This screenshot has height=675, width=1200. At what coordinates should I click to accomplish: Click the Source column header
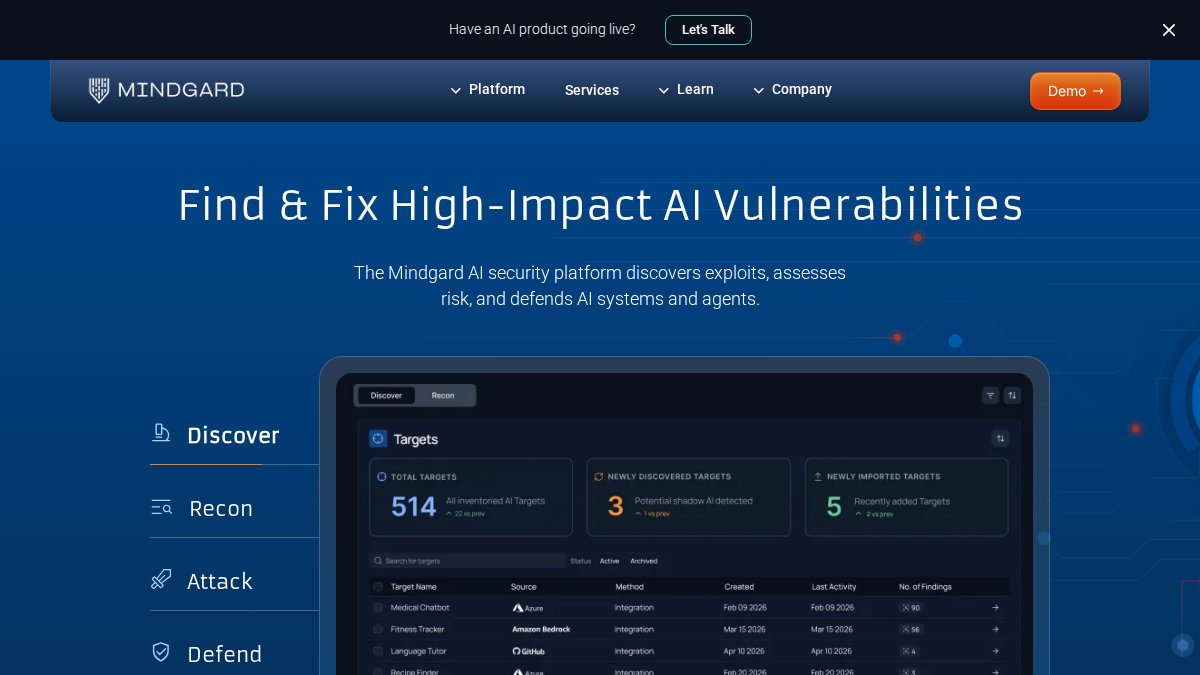point(524,587)
